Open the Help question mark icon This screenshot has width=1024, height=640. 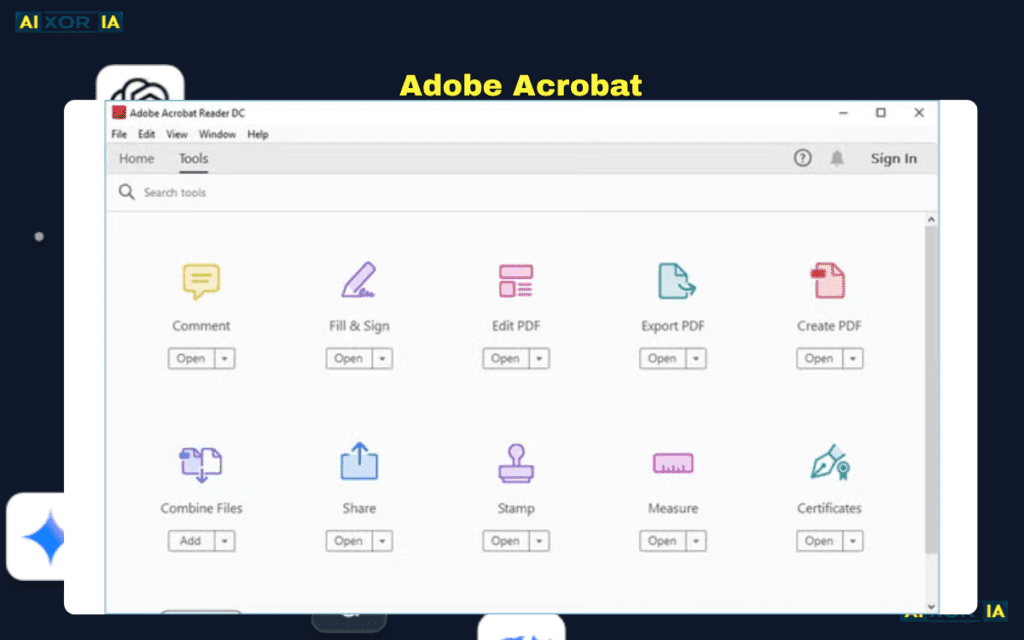[x=802, y=158]
